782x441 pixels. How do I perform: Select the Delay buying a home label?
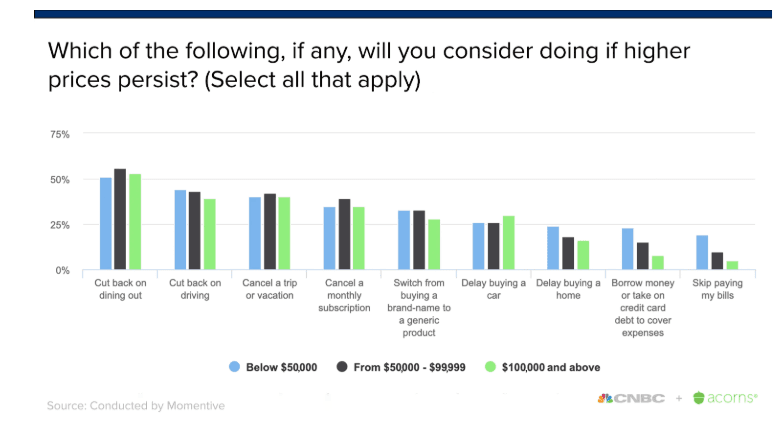click(568, 289)
